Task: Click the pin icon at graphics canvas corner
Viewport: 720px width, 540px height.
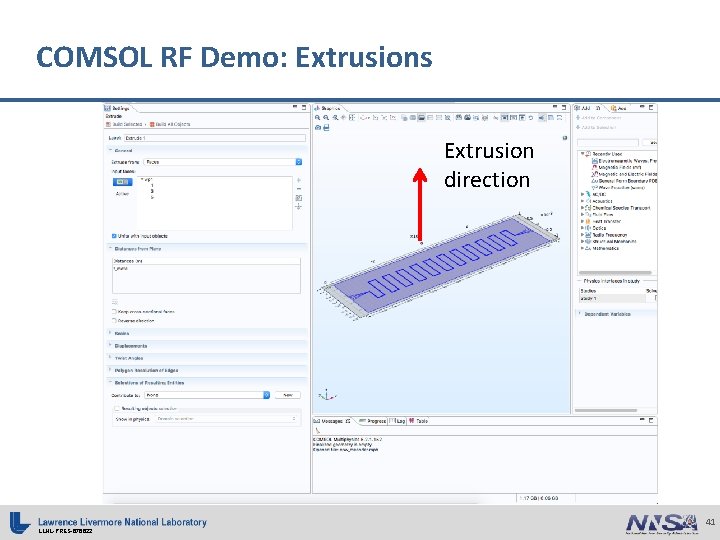Action: coord(565,138)
